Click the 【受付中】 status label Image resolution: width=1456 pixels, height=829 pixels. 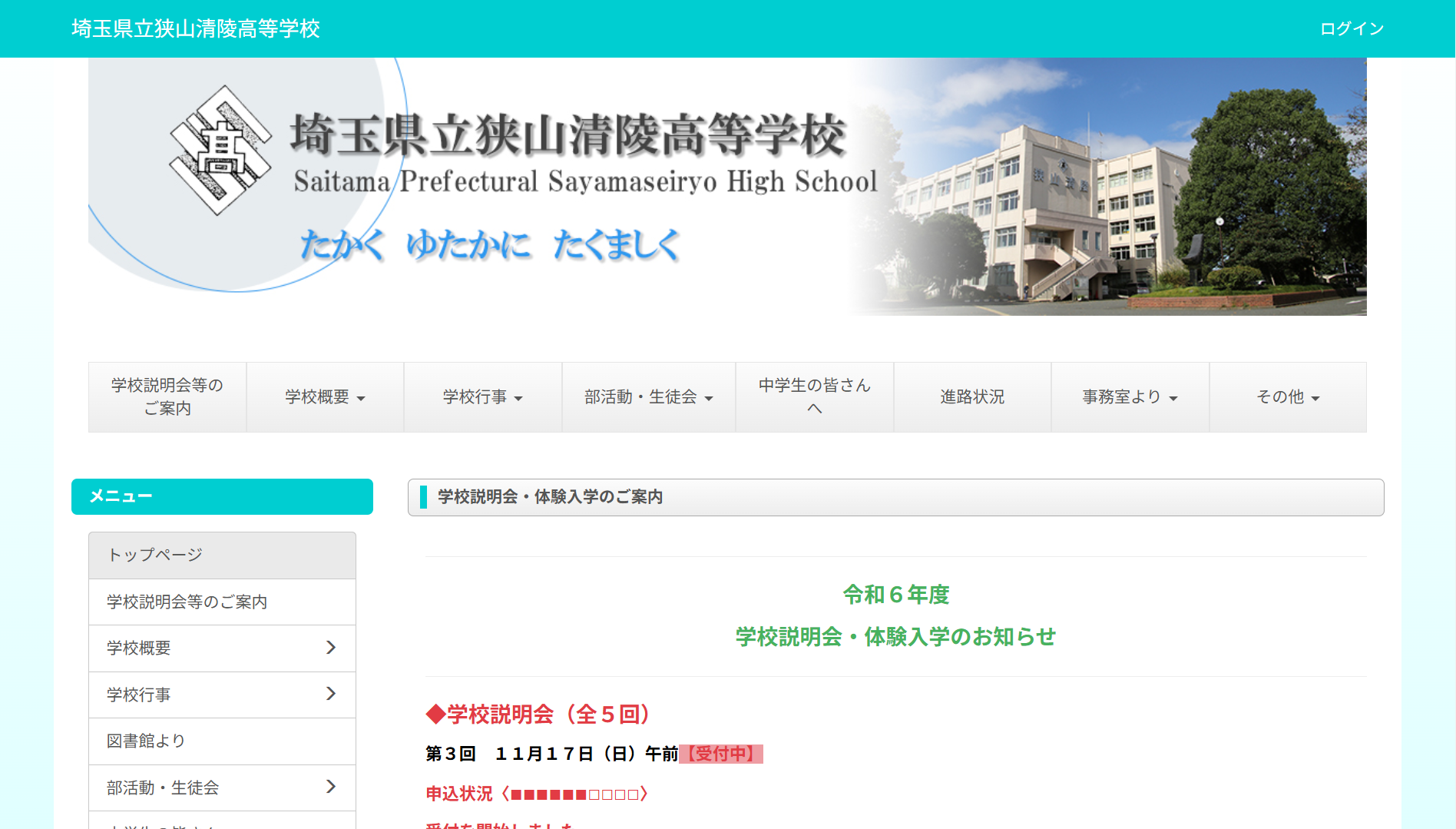coord(721,754)
